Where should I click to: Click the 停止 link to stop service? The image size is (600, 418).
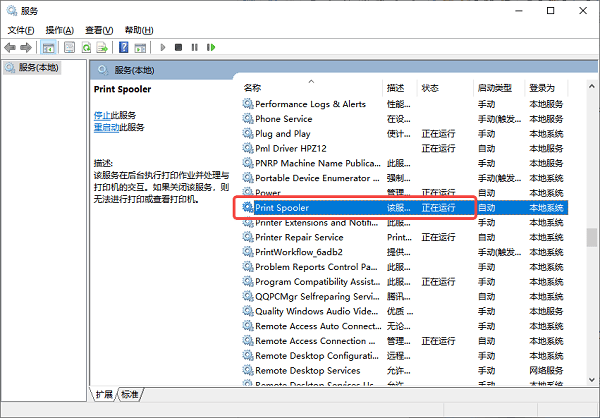pos(102,116)
